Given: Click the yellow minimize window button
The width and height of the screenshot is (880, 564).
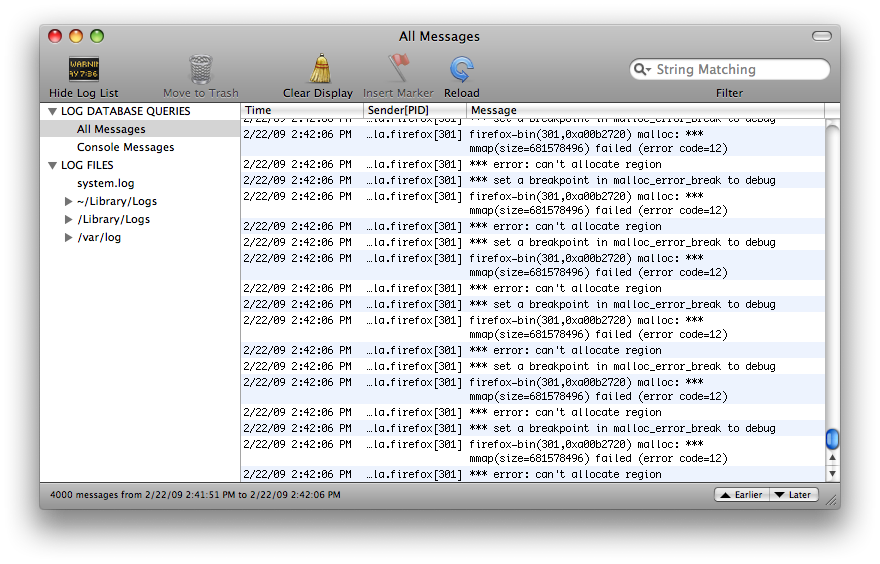Looking at the screenshot, I should tap(76, 36).
